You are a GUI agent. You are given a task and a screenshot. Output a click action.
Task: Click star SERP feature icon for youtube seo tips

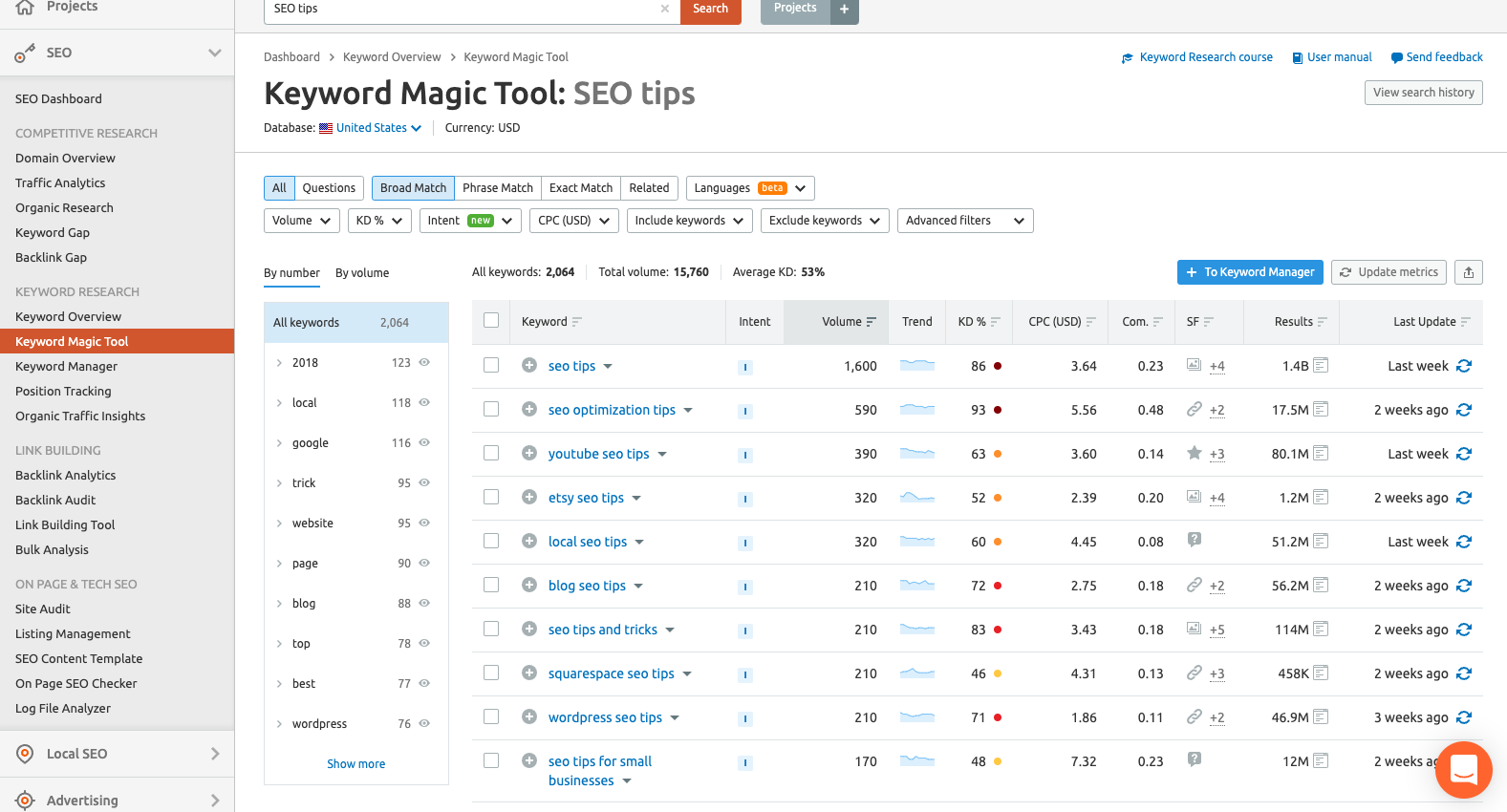(1194, 453)
